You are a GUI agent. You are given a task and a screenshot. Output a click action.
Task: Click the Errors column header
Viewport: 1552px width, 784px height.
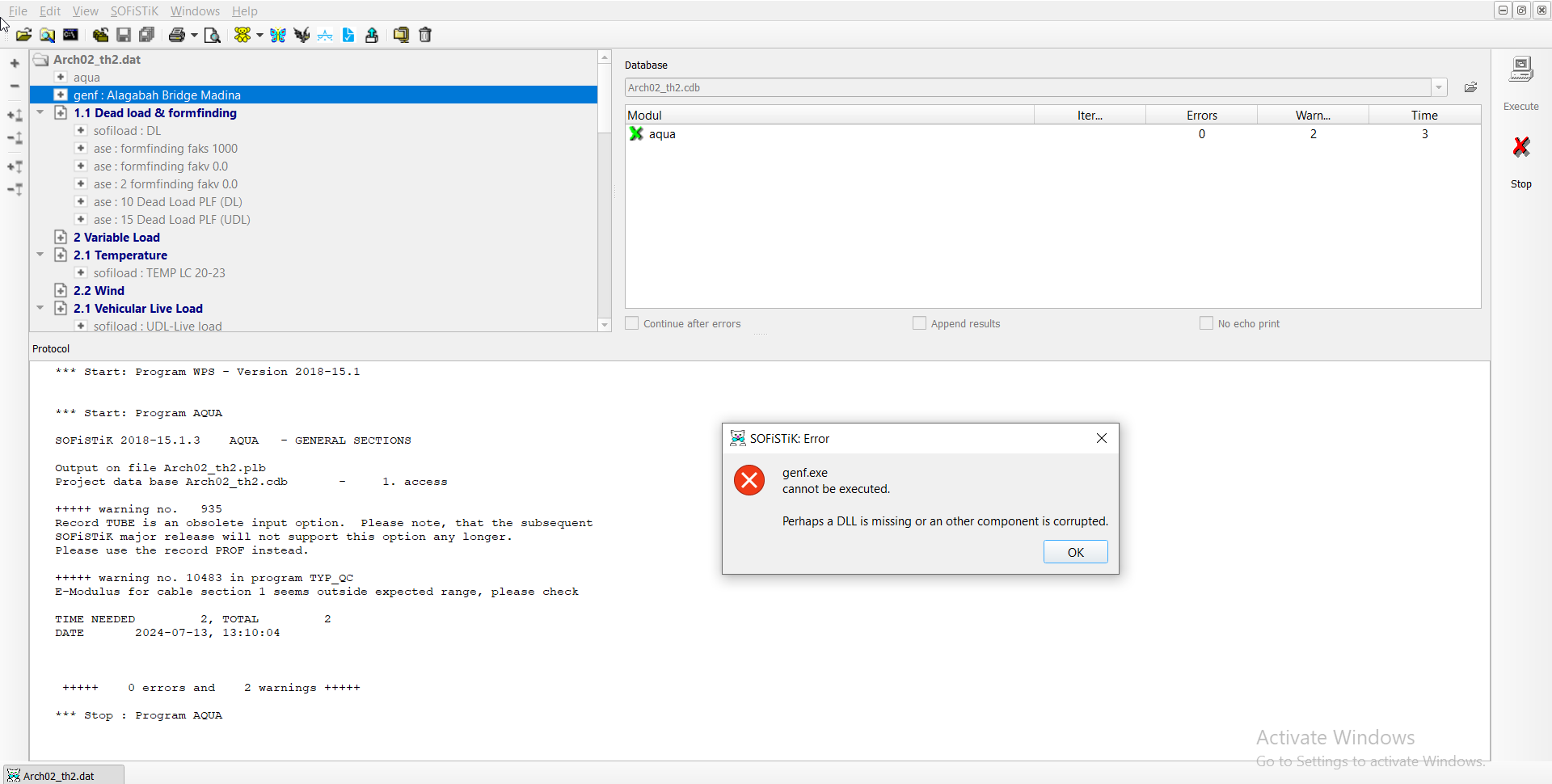pyautogui.click(x=1202, y=115)
